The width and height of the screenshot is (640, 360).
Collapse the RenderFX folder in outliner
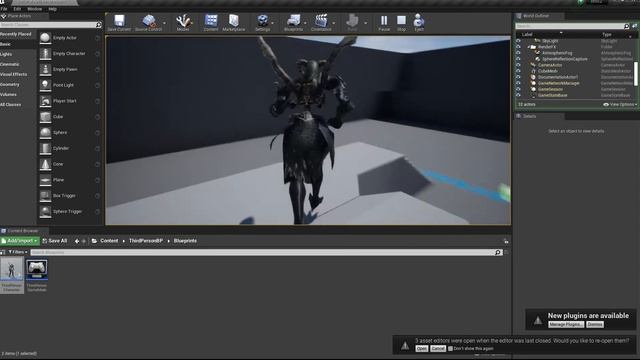529,47
